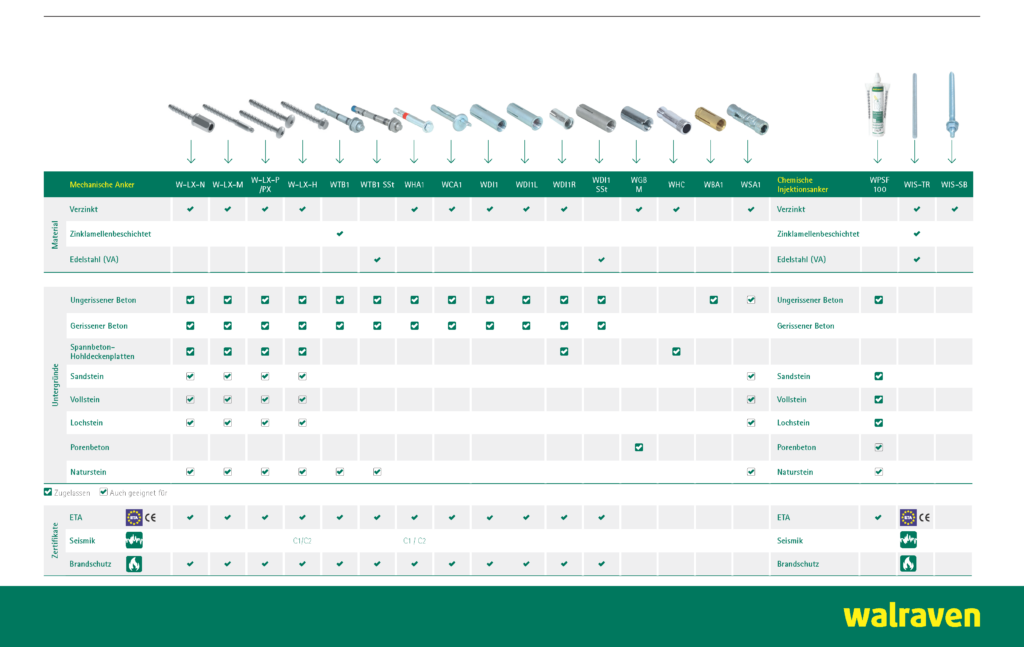
Task: Click the Verzinkt tick for WSA1
Action: point(751,210)
